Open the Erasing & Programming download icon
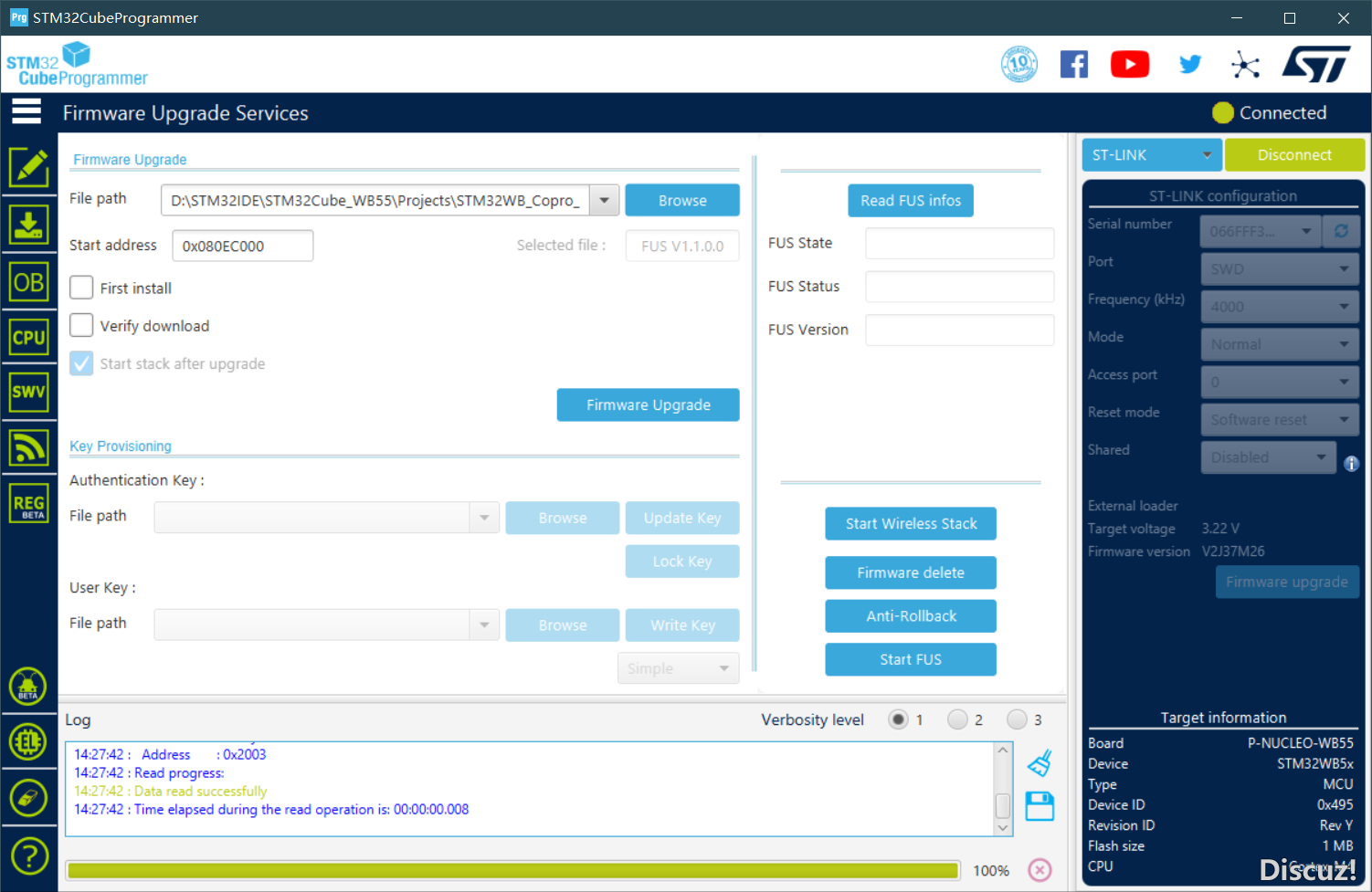This screenshot has height=892, width=1372. pos(29,224)
